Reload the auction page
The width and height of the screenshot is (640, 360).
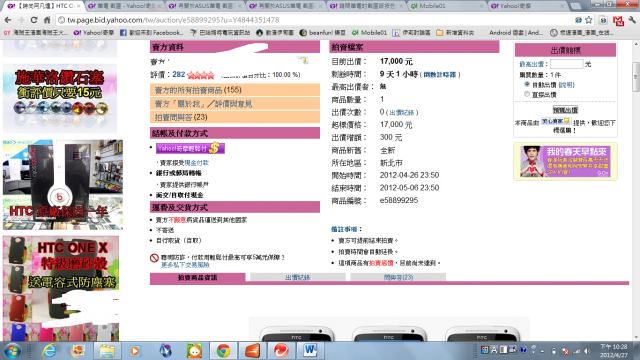pos(34,20)
